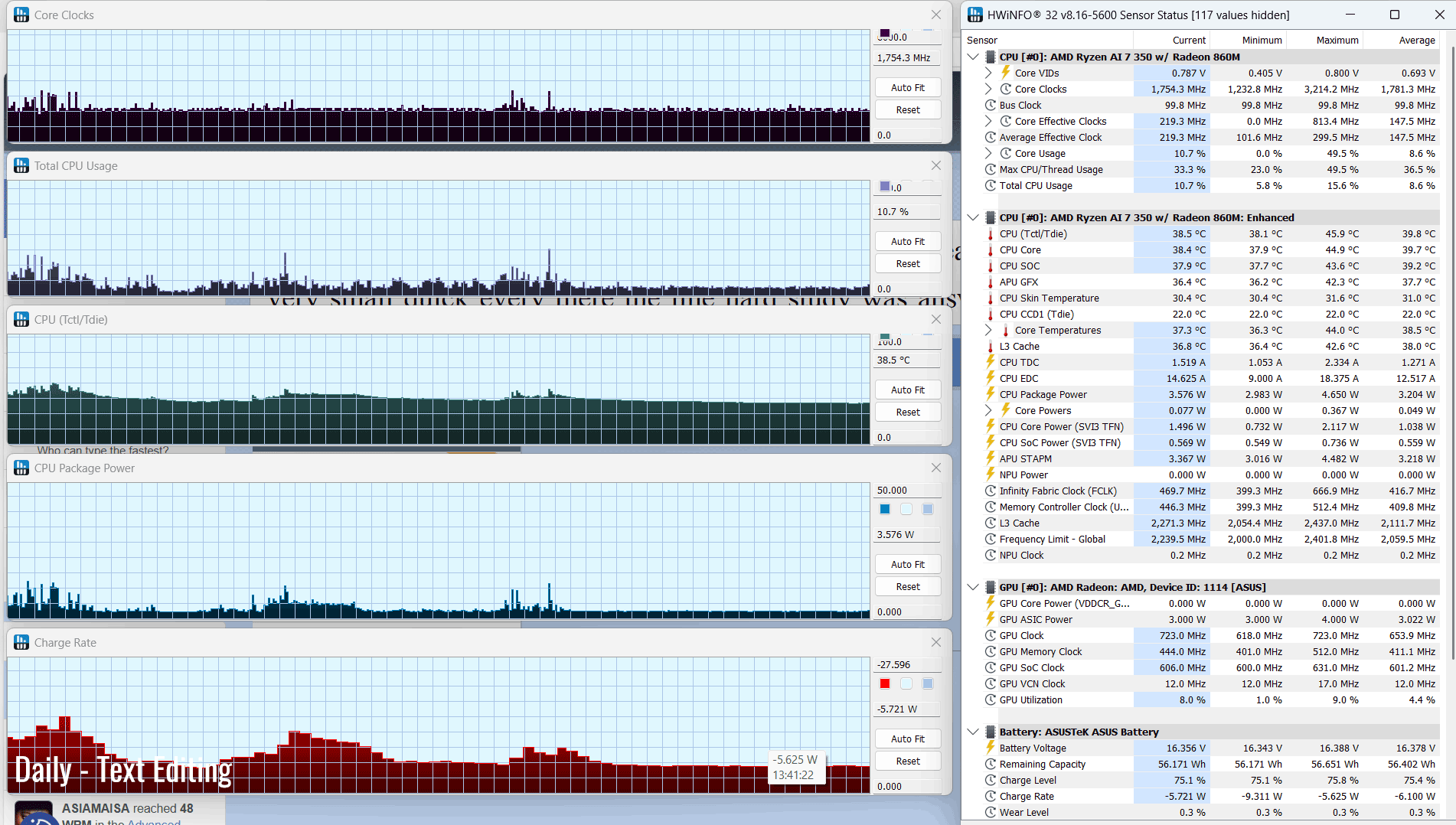The width and height of the screenshot is (1456, 825).
Task: Reset the Core Clocks graph
Action: coord(908,110)
